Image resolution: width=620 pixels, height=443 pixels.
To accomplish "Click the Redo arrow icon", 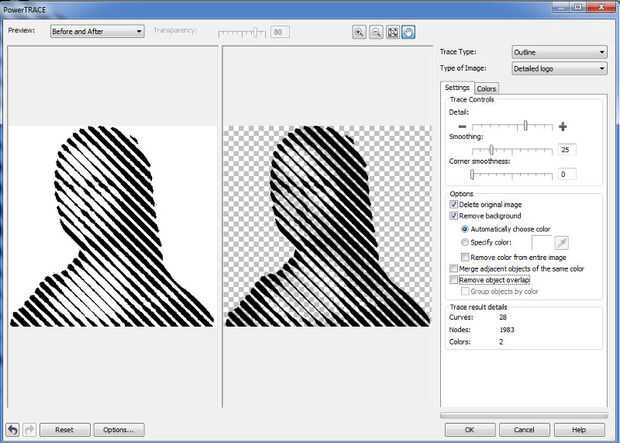I will (x=27, y=429).
